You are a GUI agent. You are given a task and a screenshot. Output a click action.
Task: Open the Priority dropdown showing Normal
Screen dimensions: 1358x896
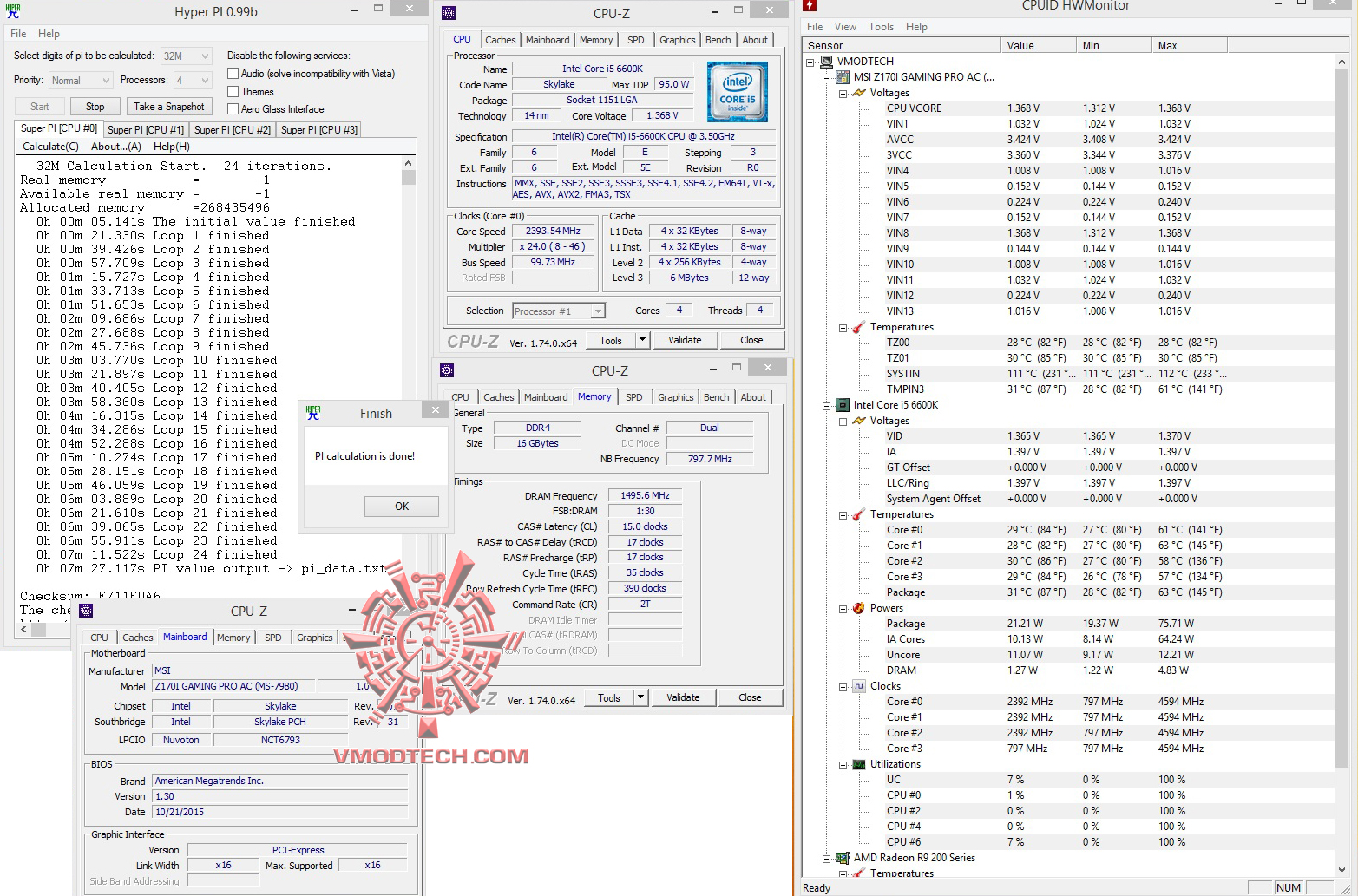[80, 81]
